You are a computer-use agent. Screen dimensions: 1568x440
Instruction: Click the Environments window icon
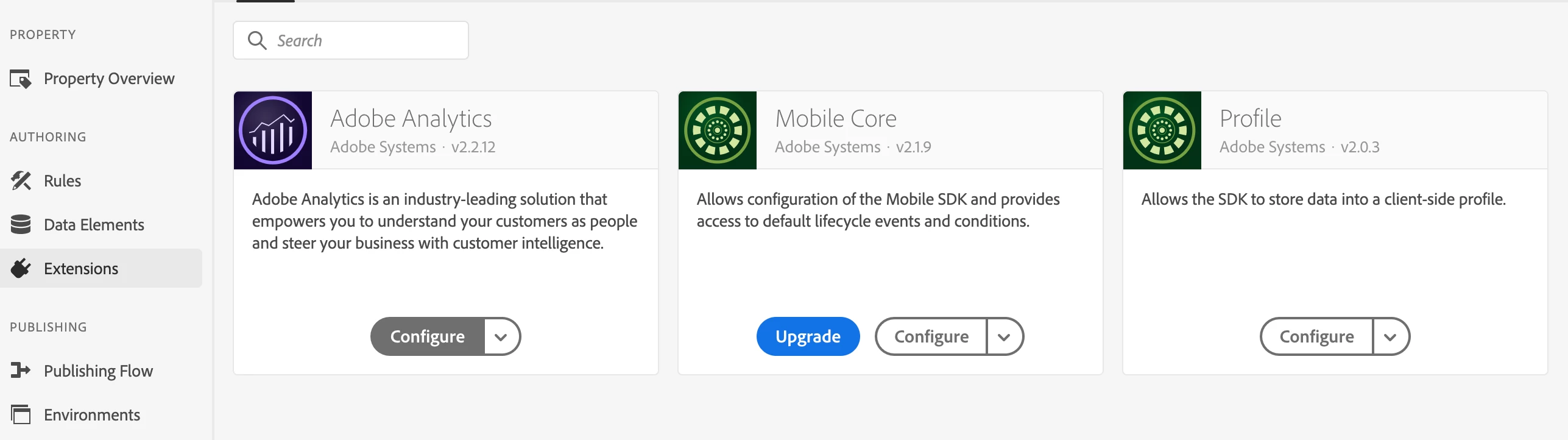[x=21, y=415]
